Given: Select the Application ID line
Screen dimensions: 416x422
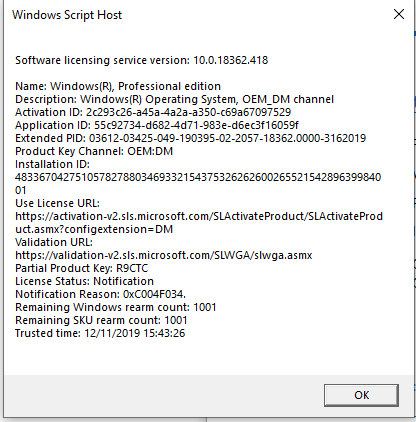Looking at the screenshot, I should click(x=157, y=125).
